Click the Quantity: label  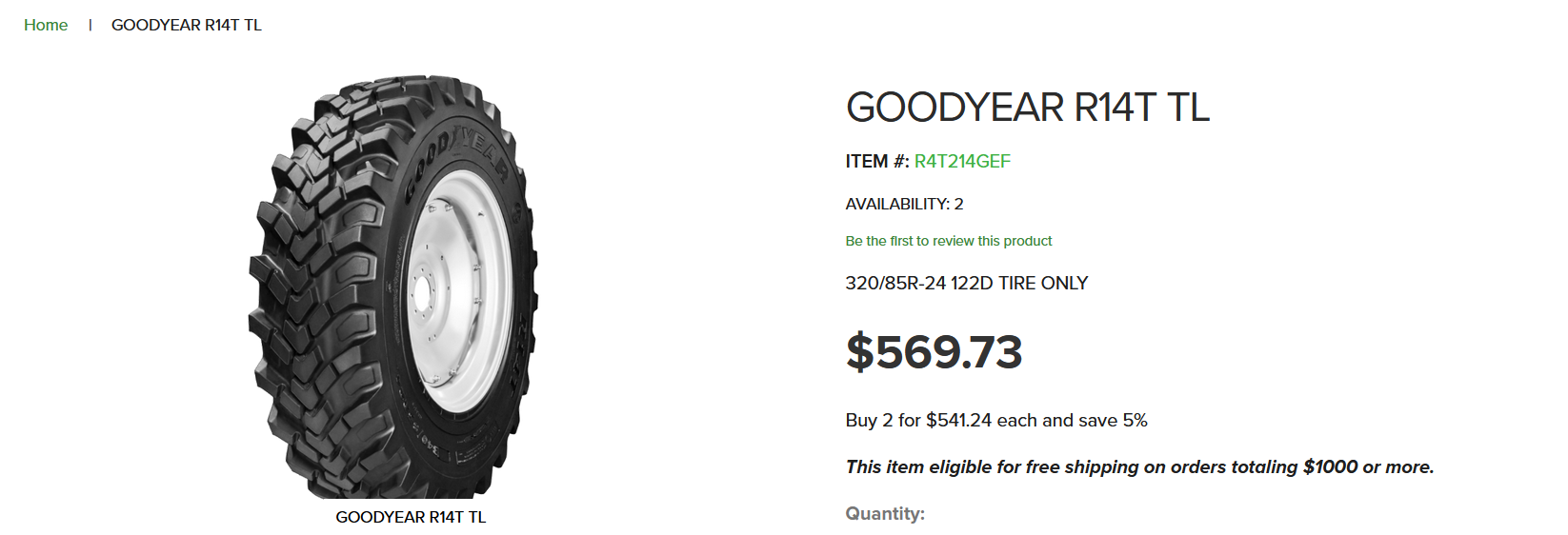[x=885, y=514]
